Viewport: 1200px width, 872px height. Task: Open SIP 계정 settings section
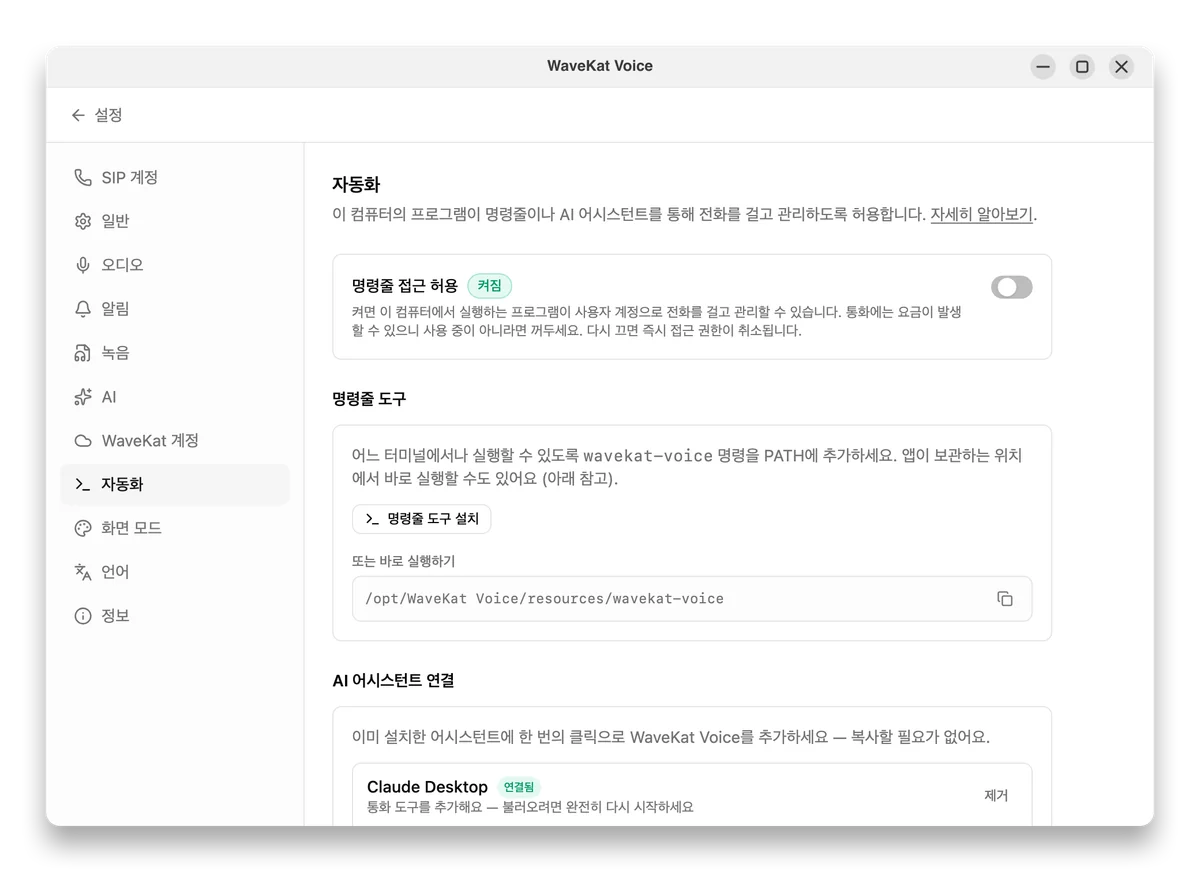pyautogui.click(x=175, y=177)
